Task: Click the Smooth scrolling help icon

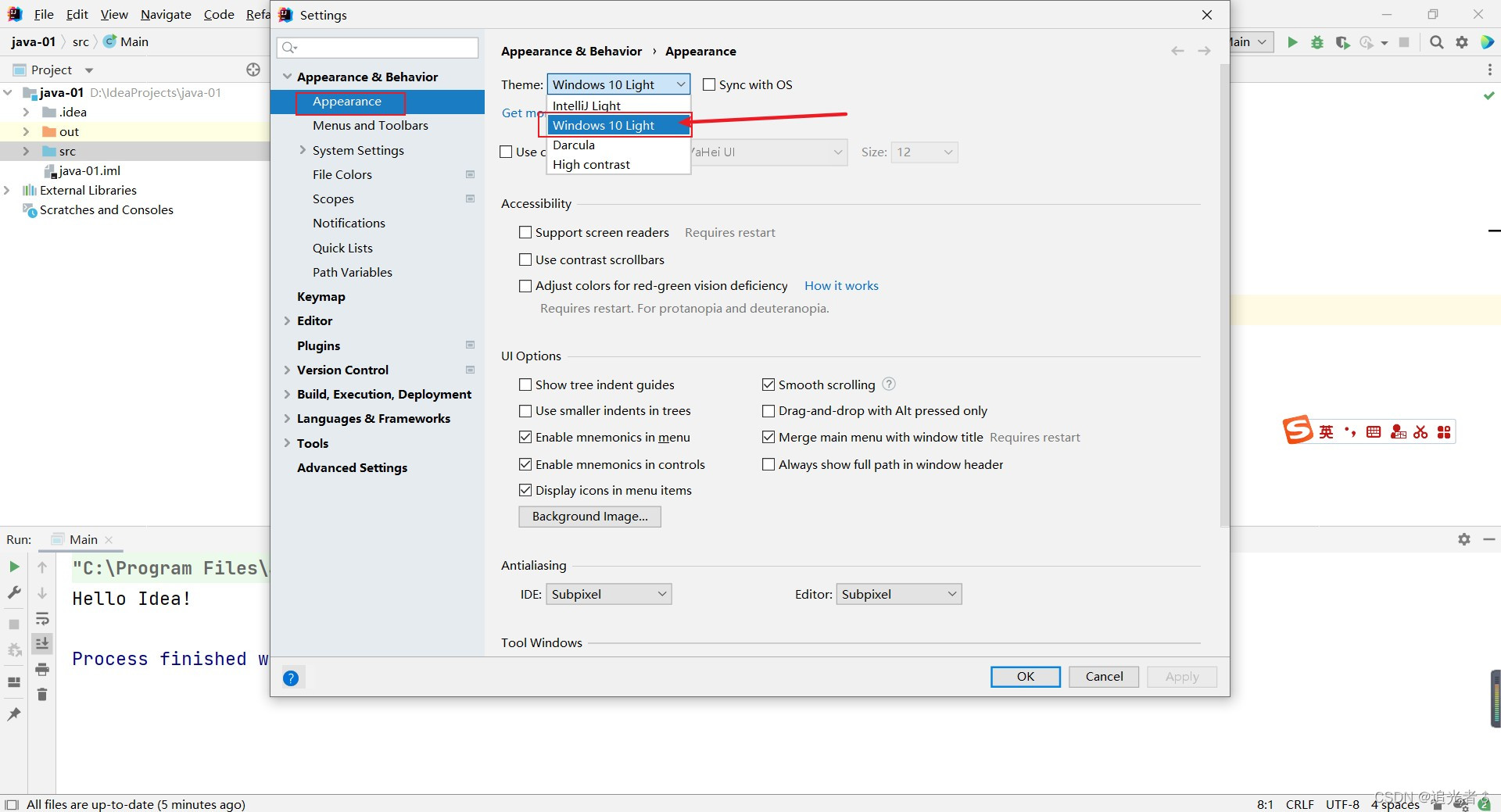Action: (889, 384)
